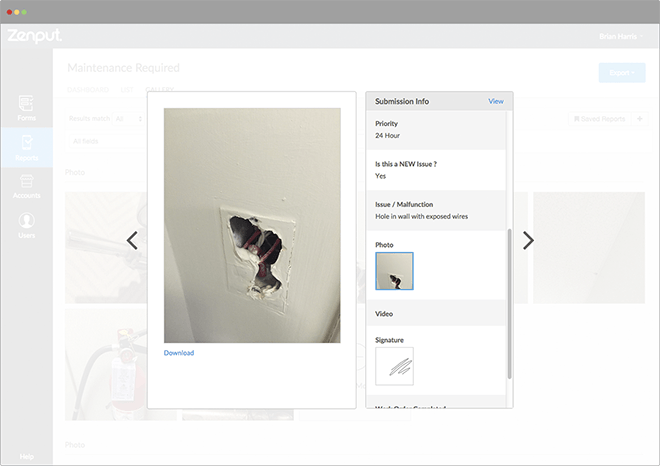The height and width of the screenshot is (466, 660).
Task: Click the Saved Reports button
Action: 599,119
